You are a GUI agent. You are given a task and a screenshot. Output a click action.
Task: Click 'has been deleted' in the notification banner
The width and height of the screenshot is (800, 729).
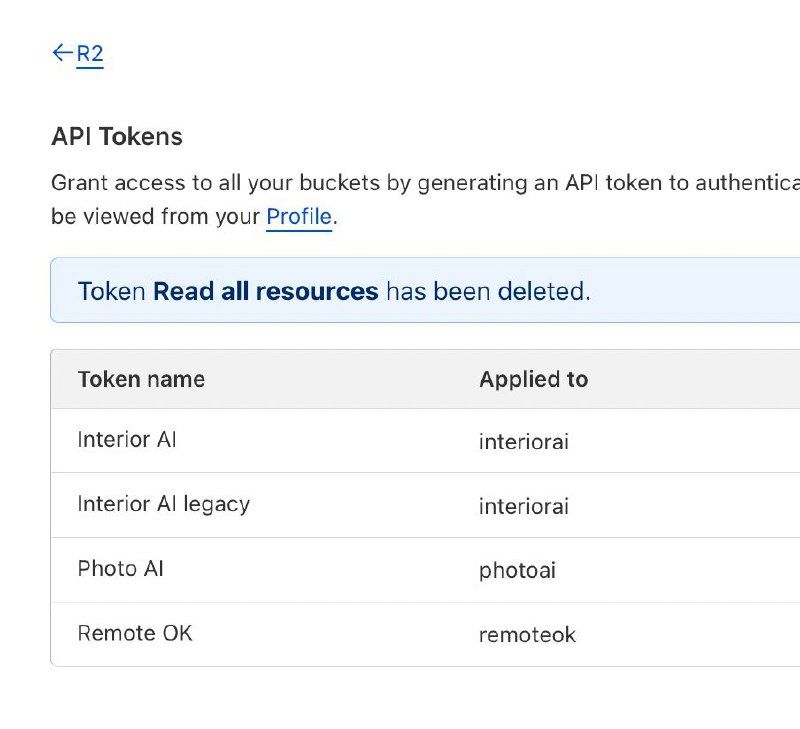click(487, 292)
